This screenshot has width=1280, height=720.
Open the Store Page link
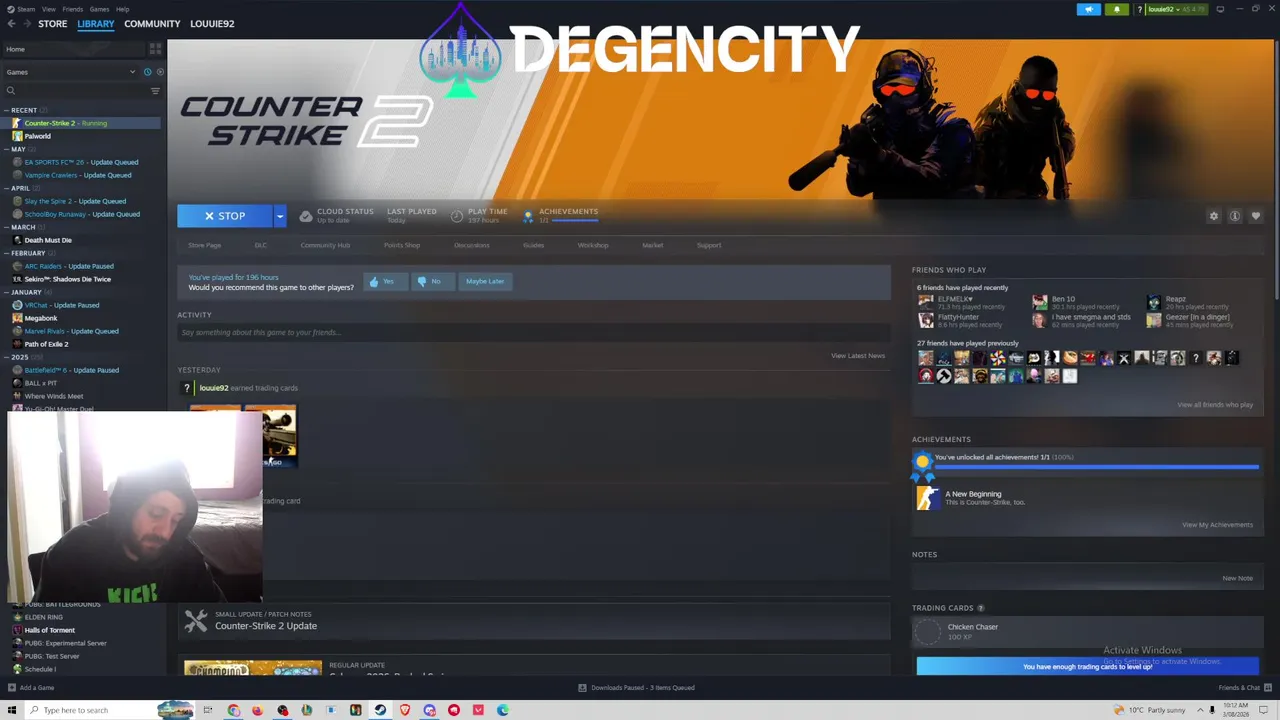(205, 245)
